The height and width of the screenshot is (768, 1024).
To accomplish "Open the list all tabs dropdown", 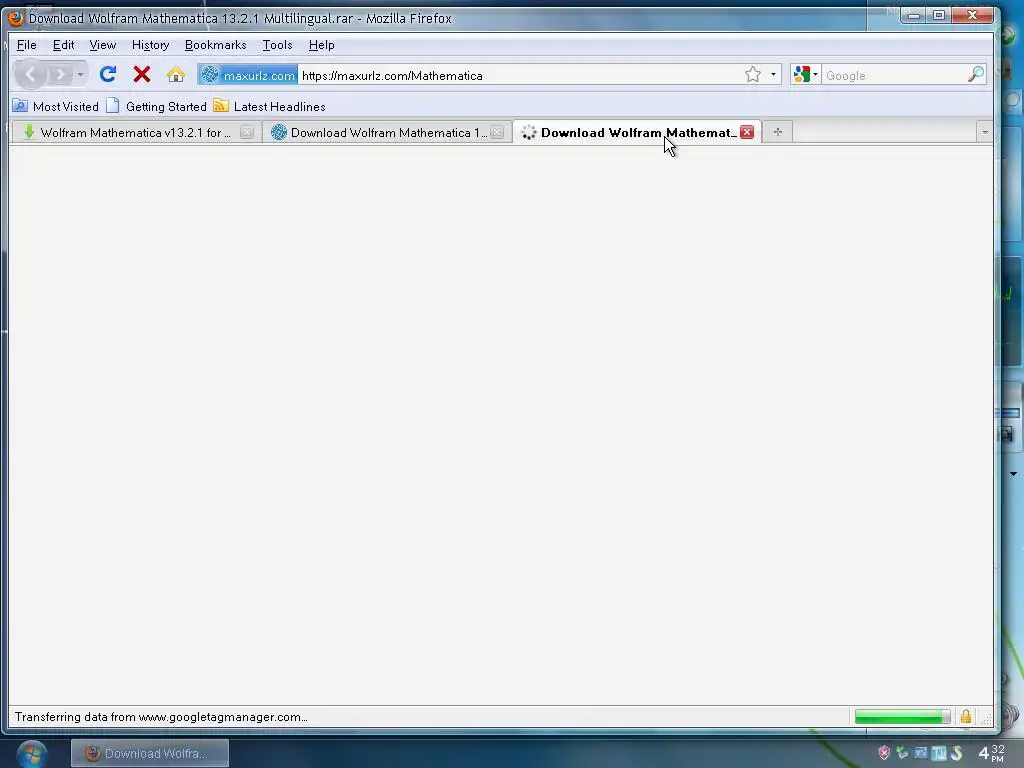I will coord(985,133).
